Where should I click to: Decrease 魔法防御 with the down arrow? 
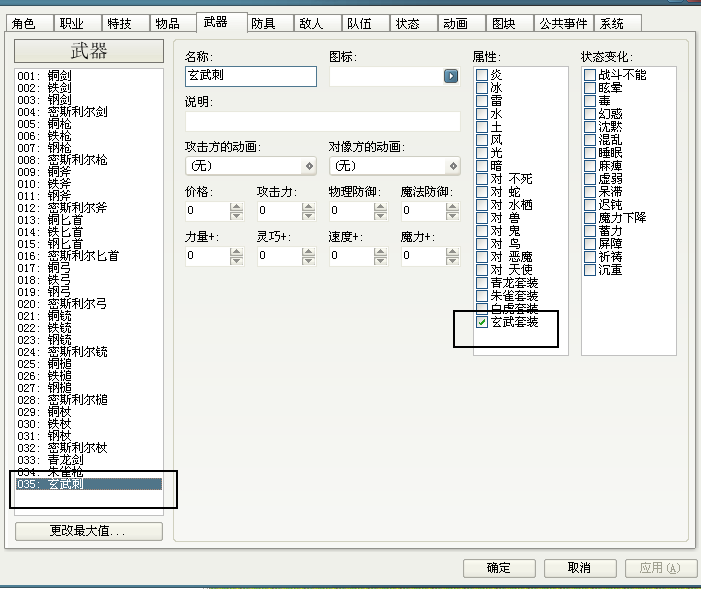(x=452, y=216)
